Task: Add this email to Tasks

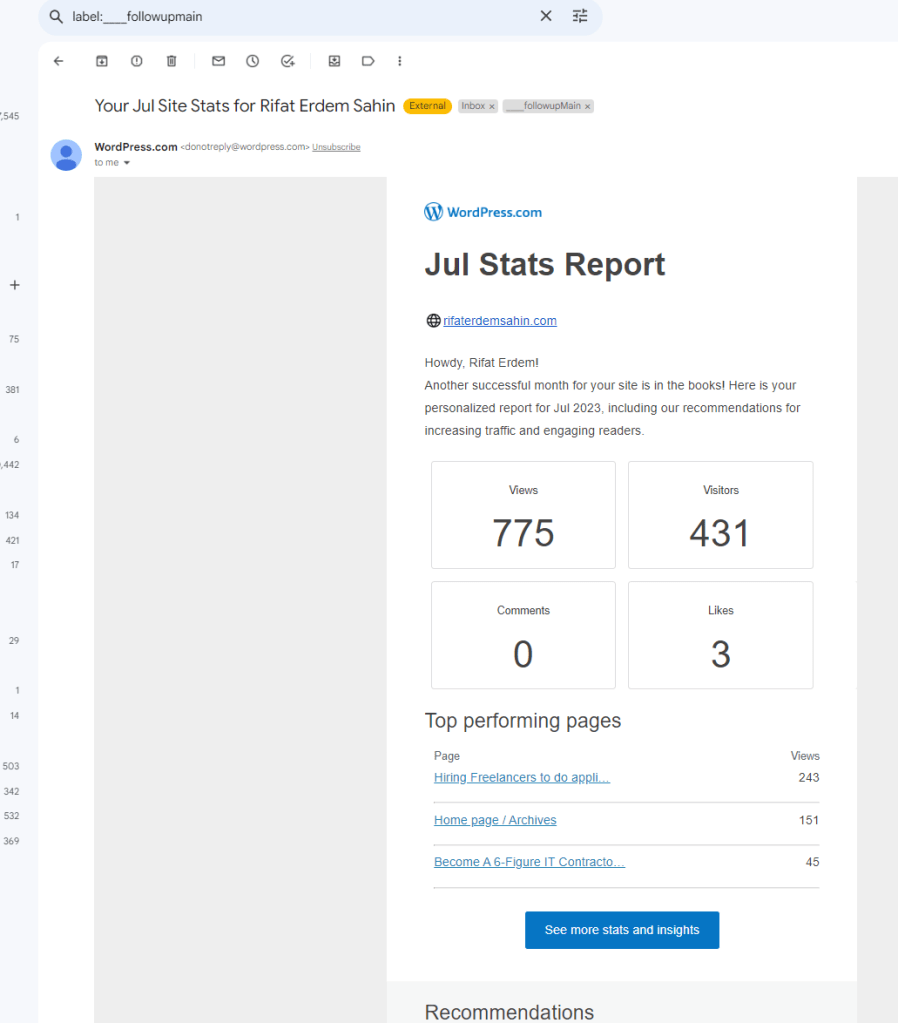Action: (x=288, y=61)
